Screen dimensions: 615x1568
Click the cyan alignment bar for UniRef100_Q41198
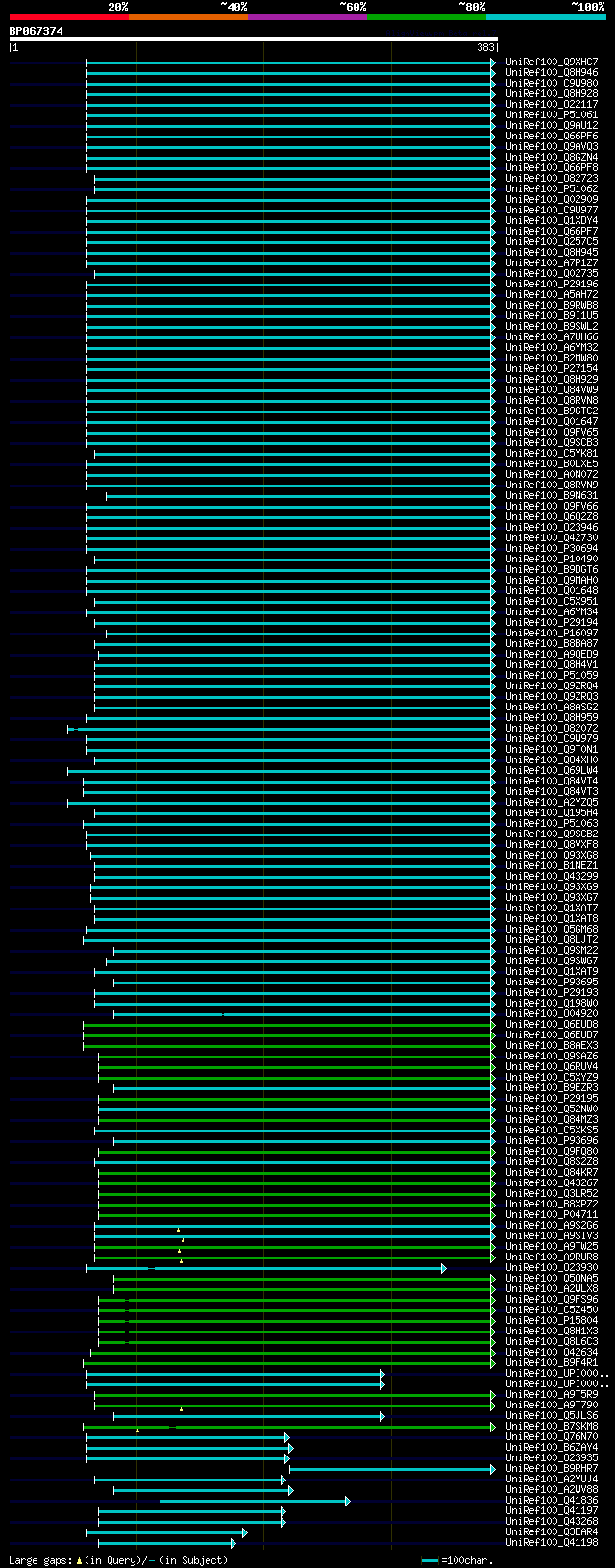click(x=167, y=1543)
